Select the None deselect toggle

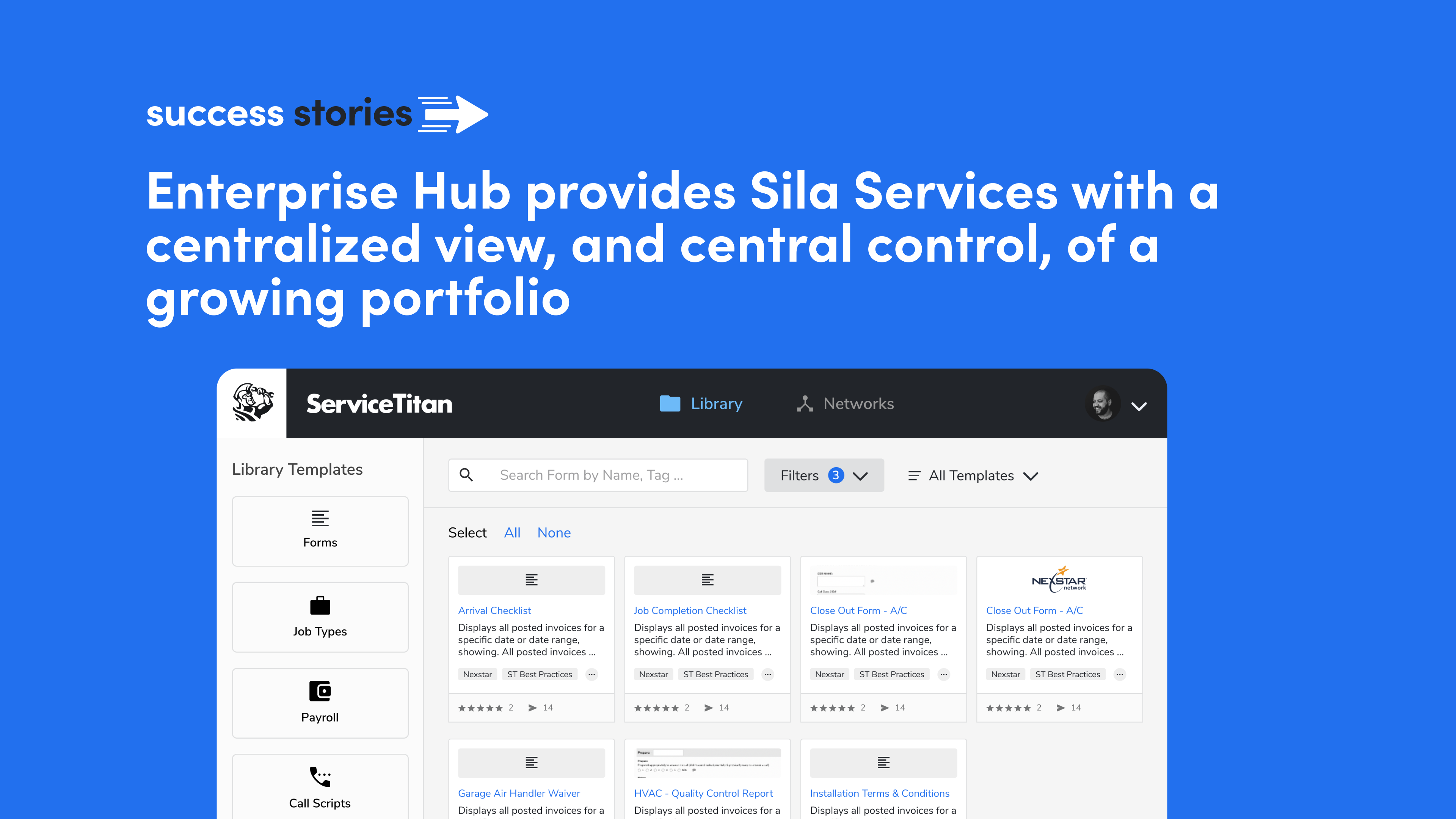click(554, 532)
